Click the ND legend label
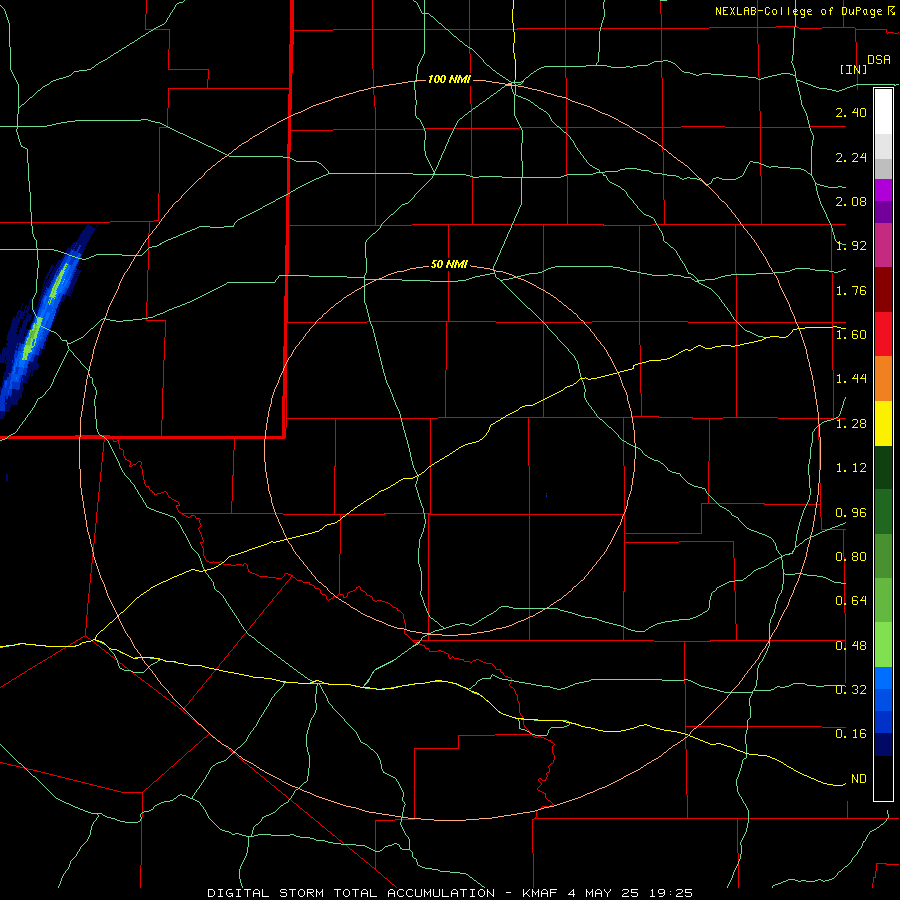Screen dimensions: 900x900 859,779
